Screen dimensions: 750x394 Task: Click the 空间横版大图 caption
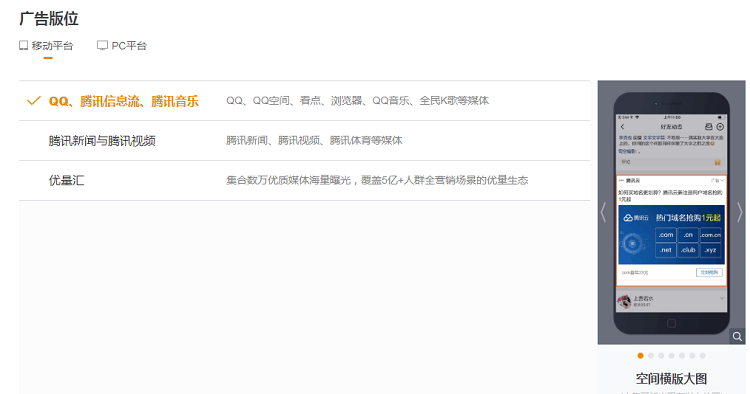click(671, 379)
